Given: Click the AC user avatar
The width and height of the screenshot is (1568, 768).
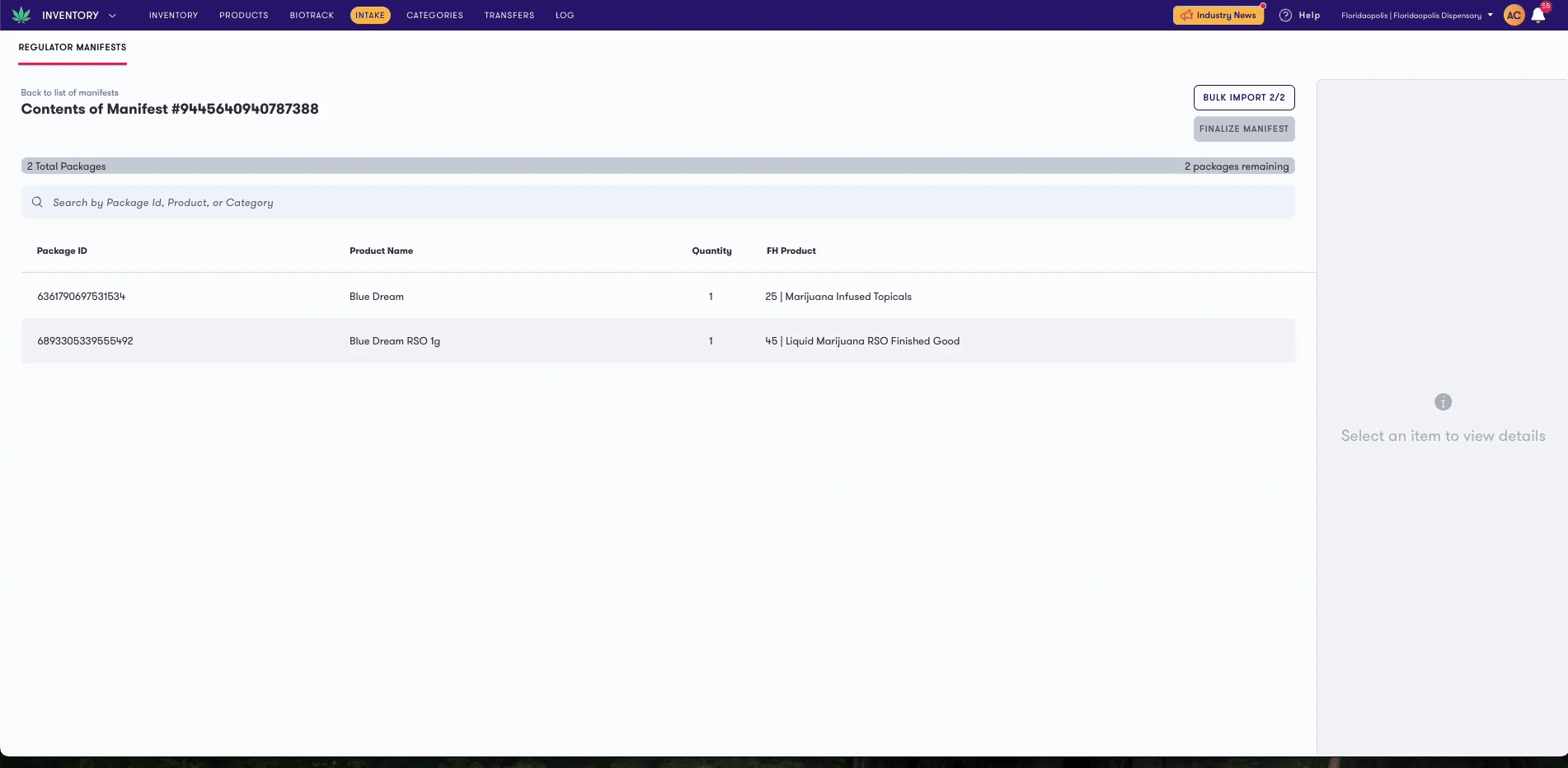Looking at the screenshot, I should tap(1514, 15).
